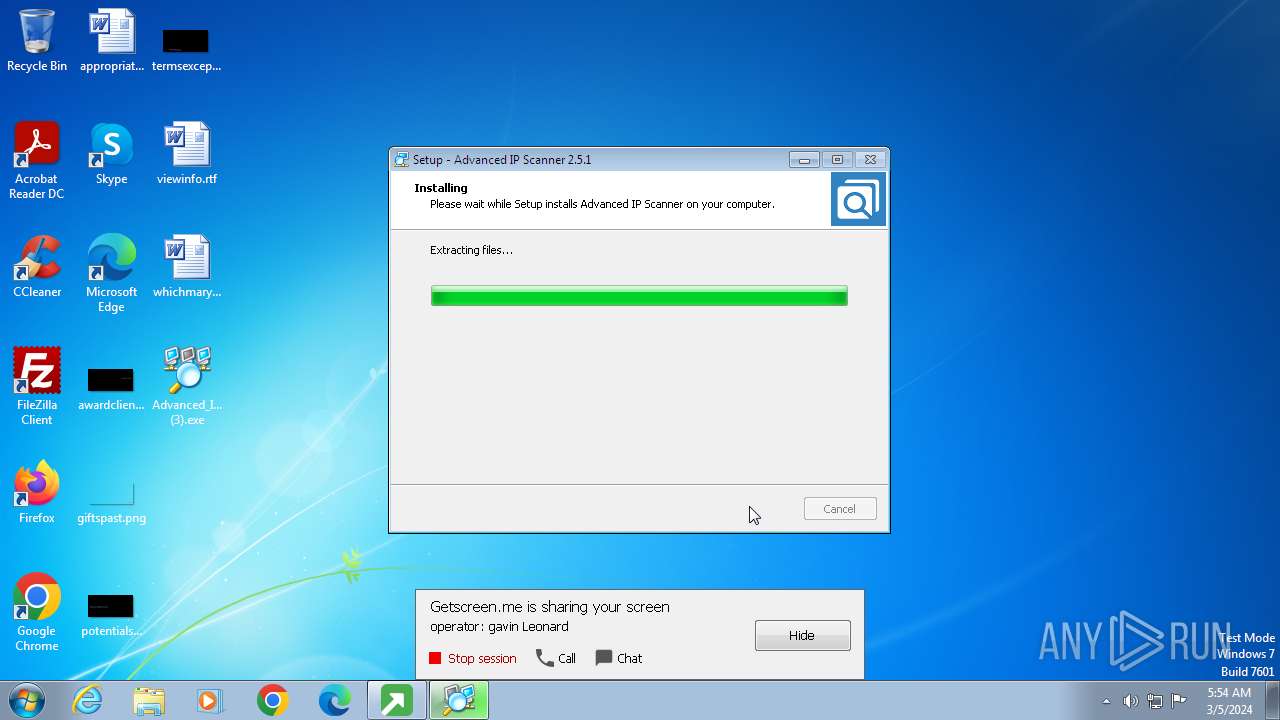Open Google Chrome desktop shortcut
Image resolution: width=1280 pixels, height=720 pixels.
pos(37,612)
